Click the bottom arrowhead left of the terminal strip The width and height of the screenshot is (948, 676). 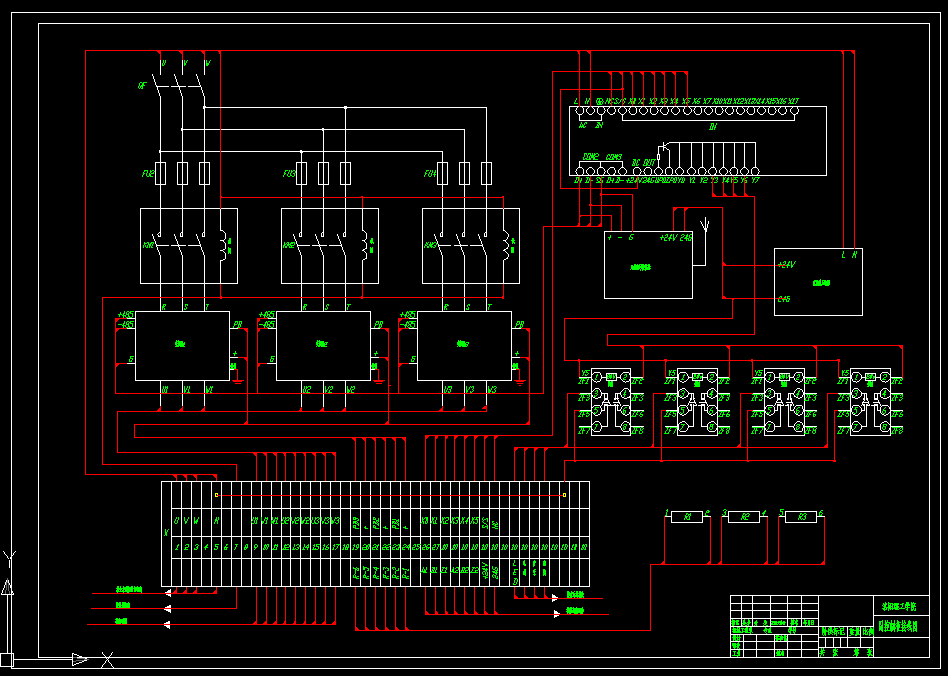[167, 625]
